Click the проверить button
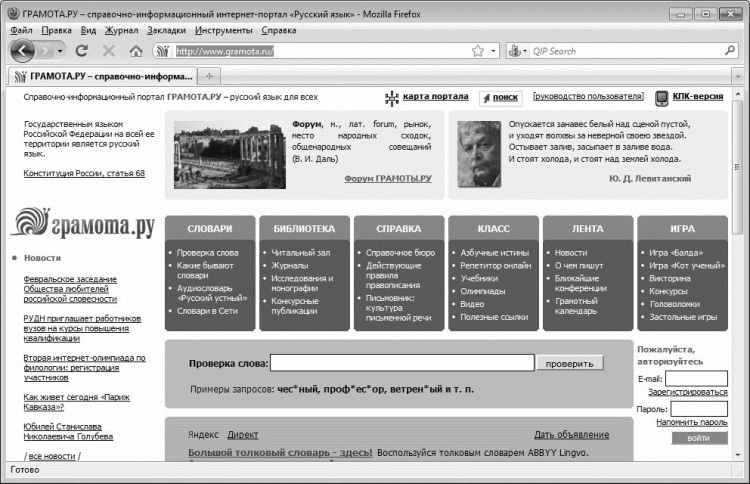Image resolution: width=750 pixels, height=484 pixels. [570, 363]
